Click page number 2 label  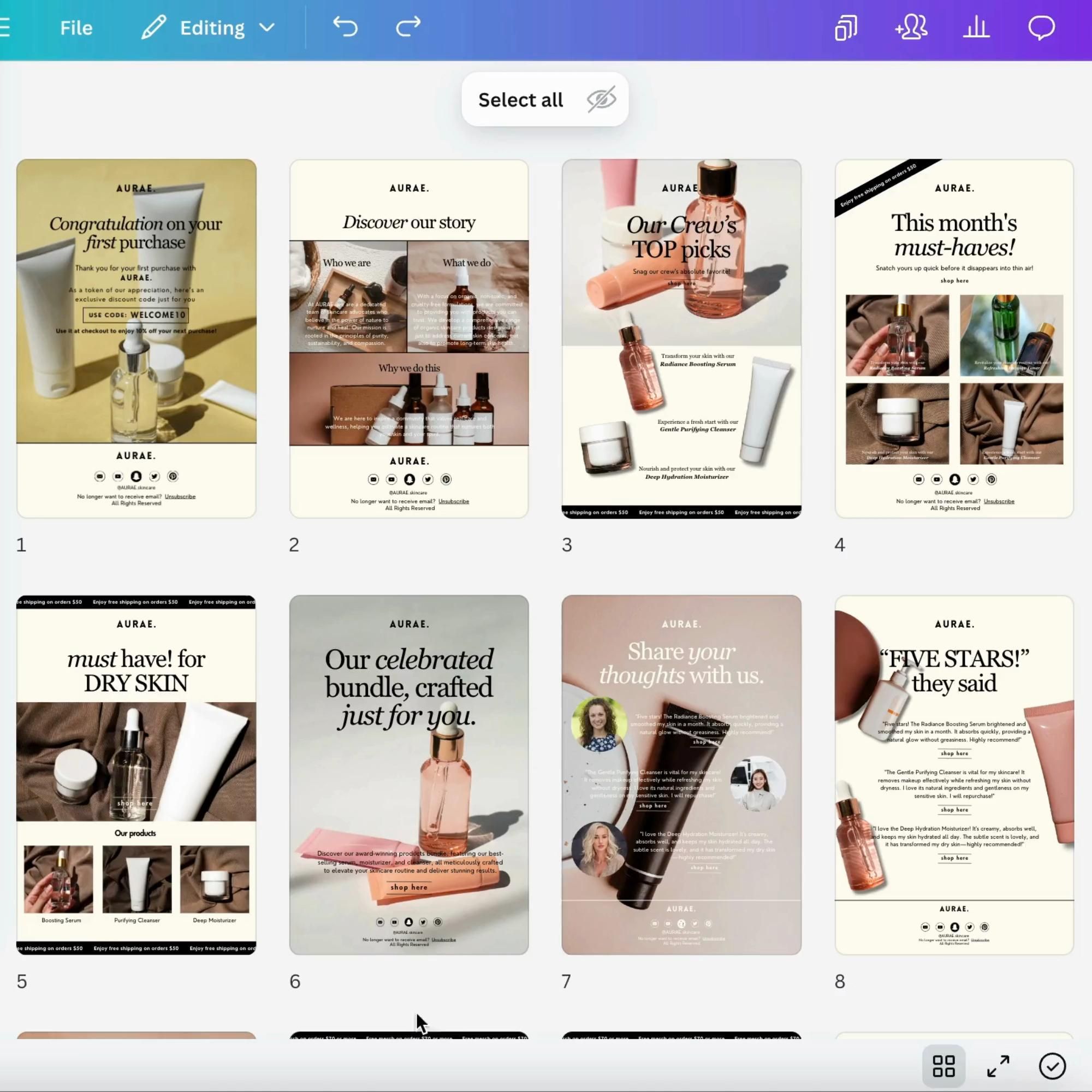[294, 545]
